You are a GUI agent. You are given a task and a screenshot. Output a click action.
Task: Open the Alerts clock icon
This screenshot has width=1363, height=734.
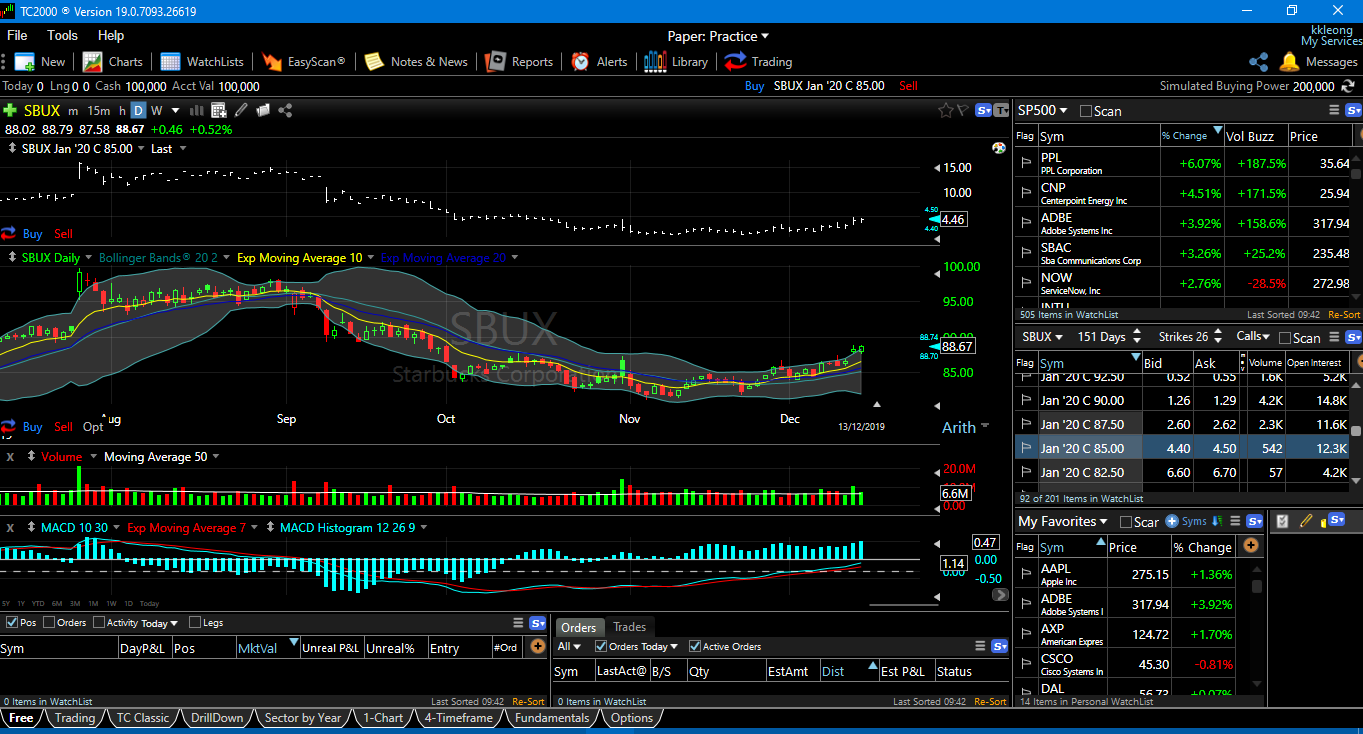coord(580,61)
